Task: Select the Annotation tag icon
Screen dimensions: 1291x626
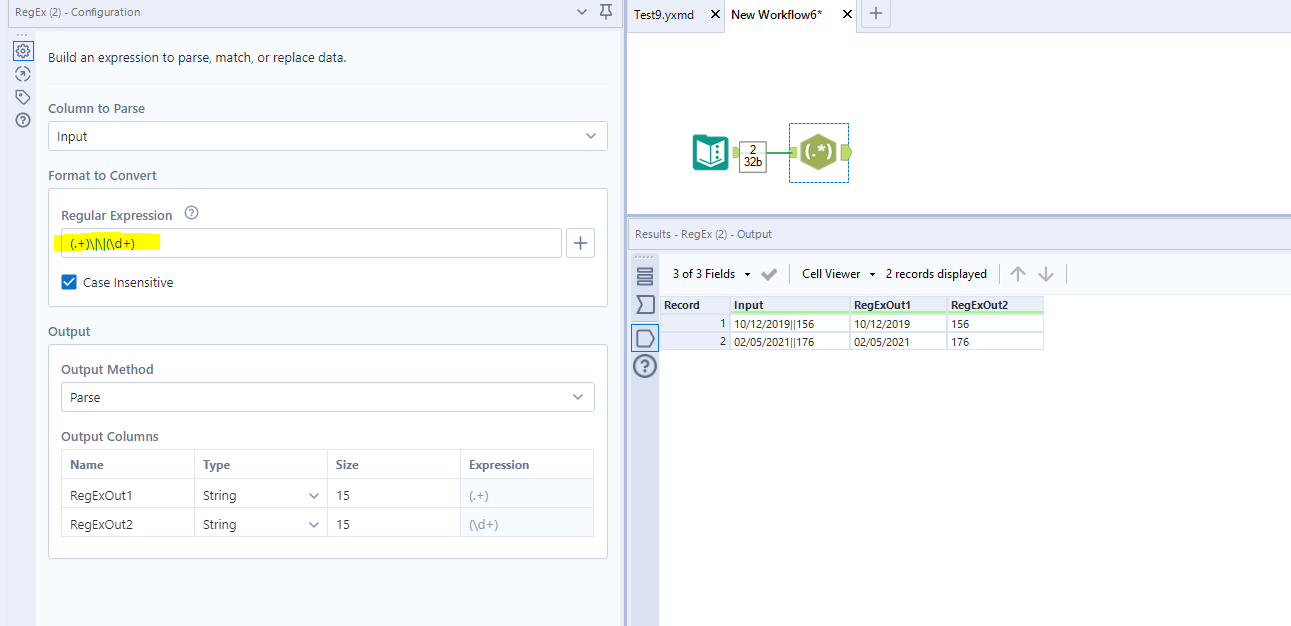Action: pyautogui.click(x=22, y=96)
